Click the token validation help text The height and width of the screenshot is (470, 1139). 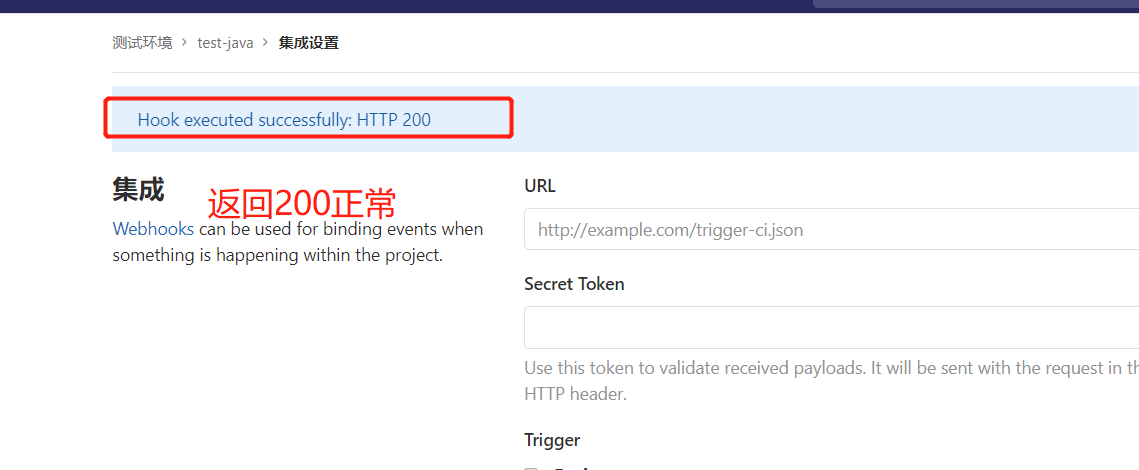831,381
